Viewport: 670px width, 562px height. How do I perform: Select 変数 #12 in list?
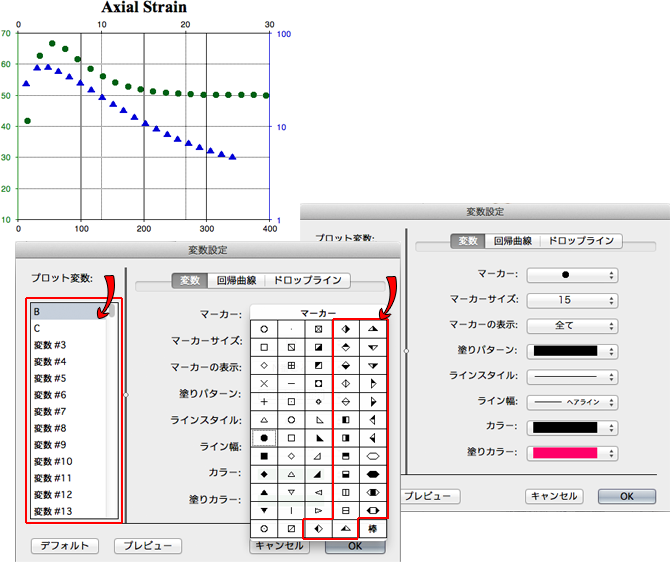[68, 494]
